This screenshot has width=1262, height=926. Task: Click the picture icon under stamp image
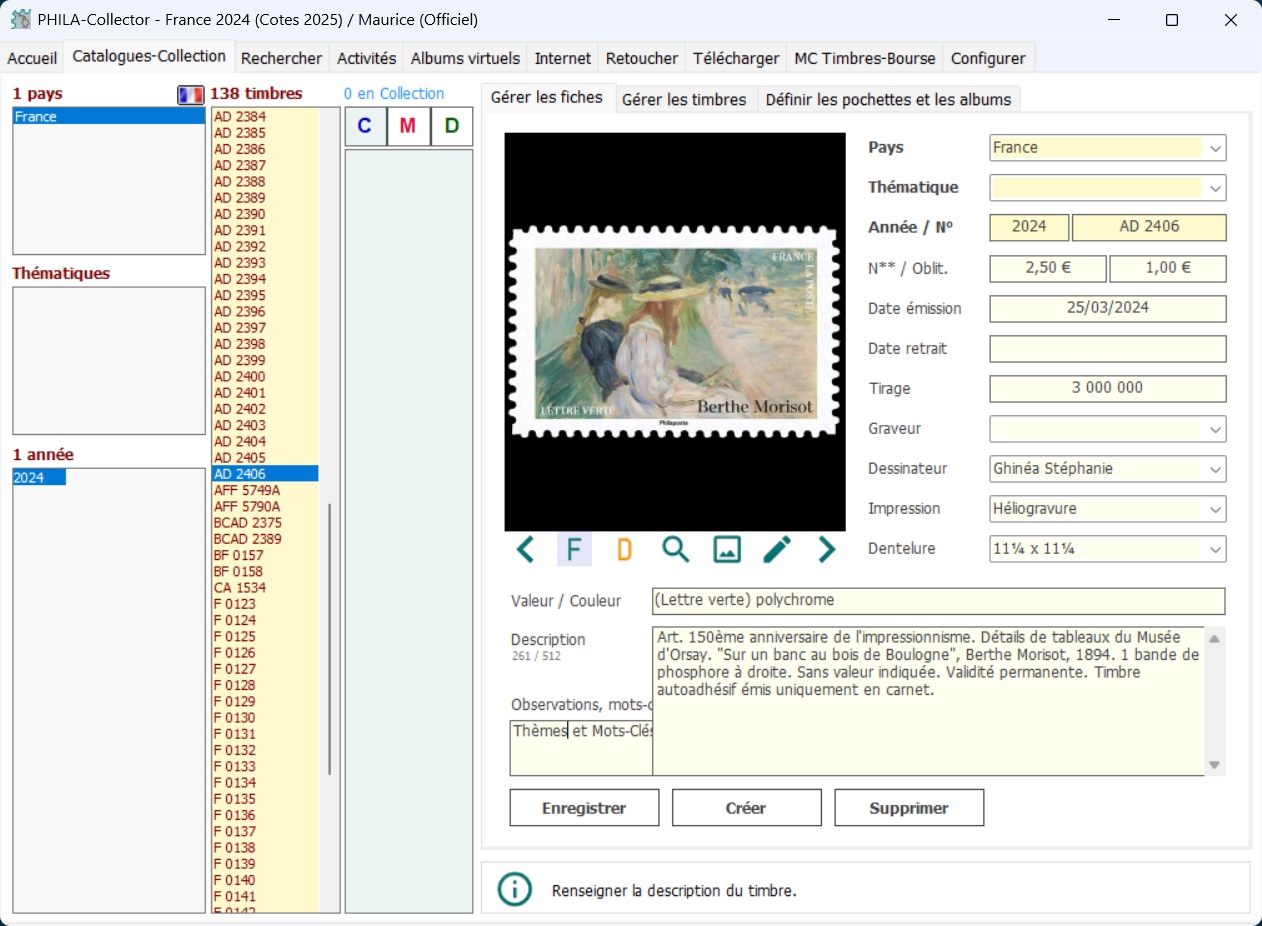click(x=727, y=549)
